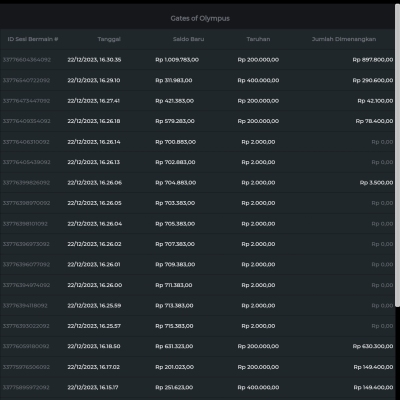Select date 22/12/2023, 16.26.05
The width and height of the screenshot is (400, 400).
[94, 203]
